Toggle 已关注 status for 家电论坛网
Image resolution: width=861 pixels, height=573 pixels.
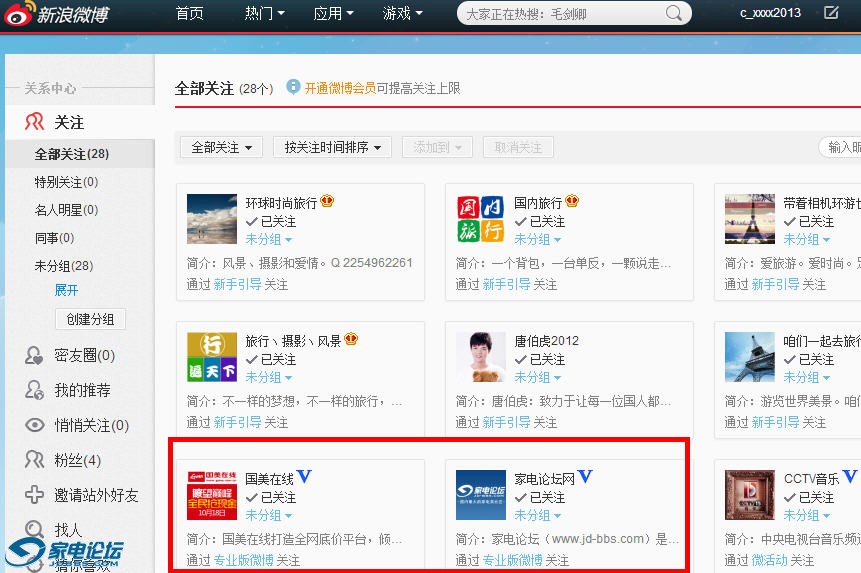pos(540,497)
